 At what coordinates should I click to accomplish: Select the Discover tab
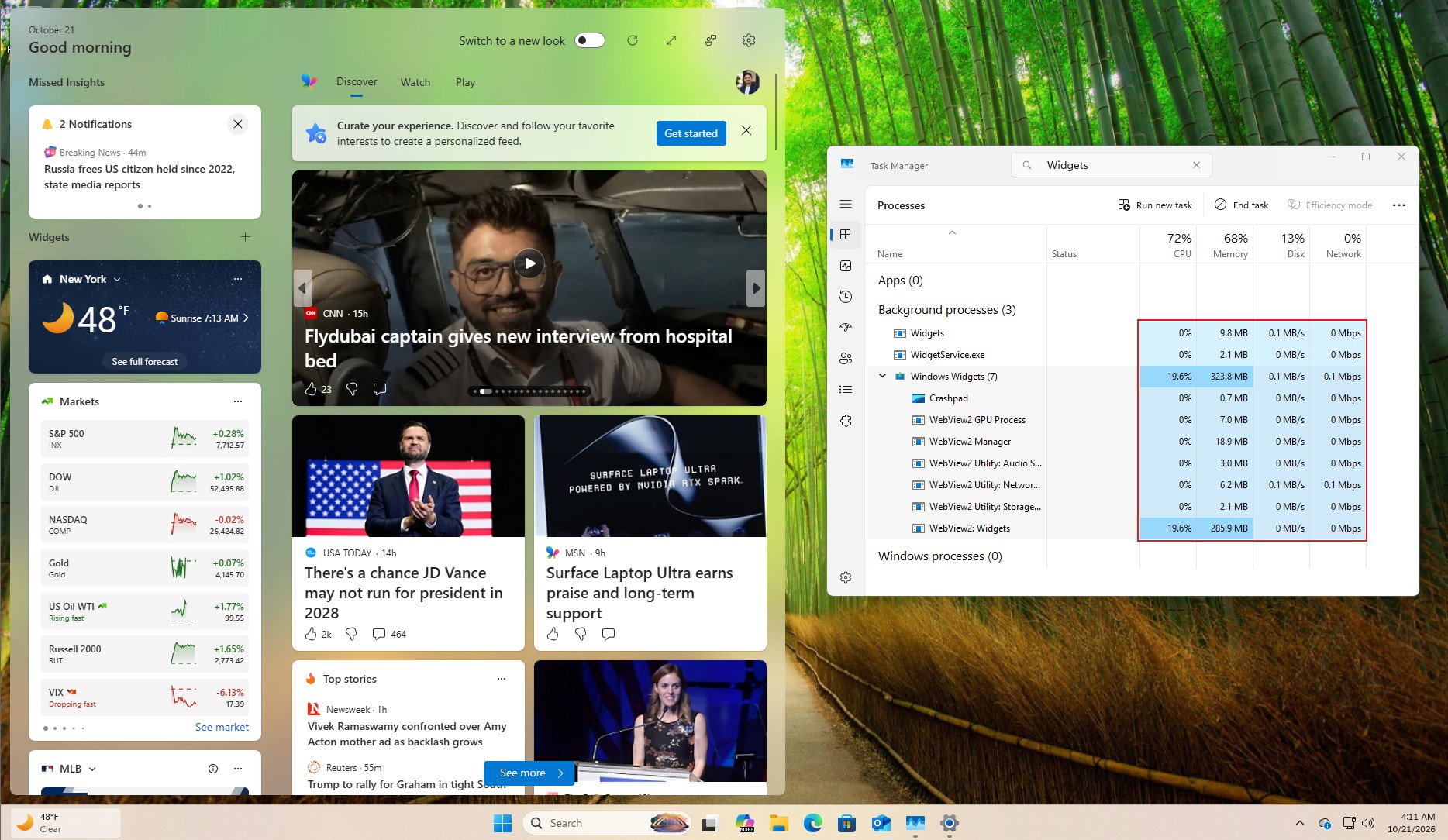point(357,82)
